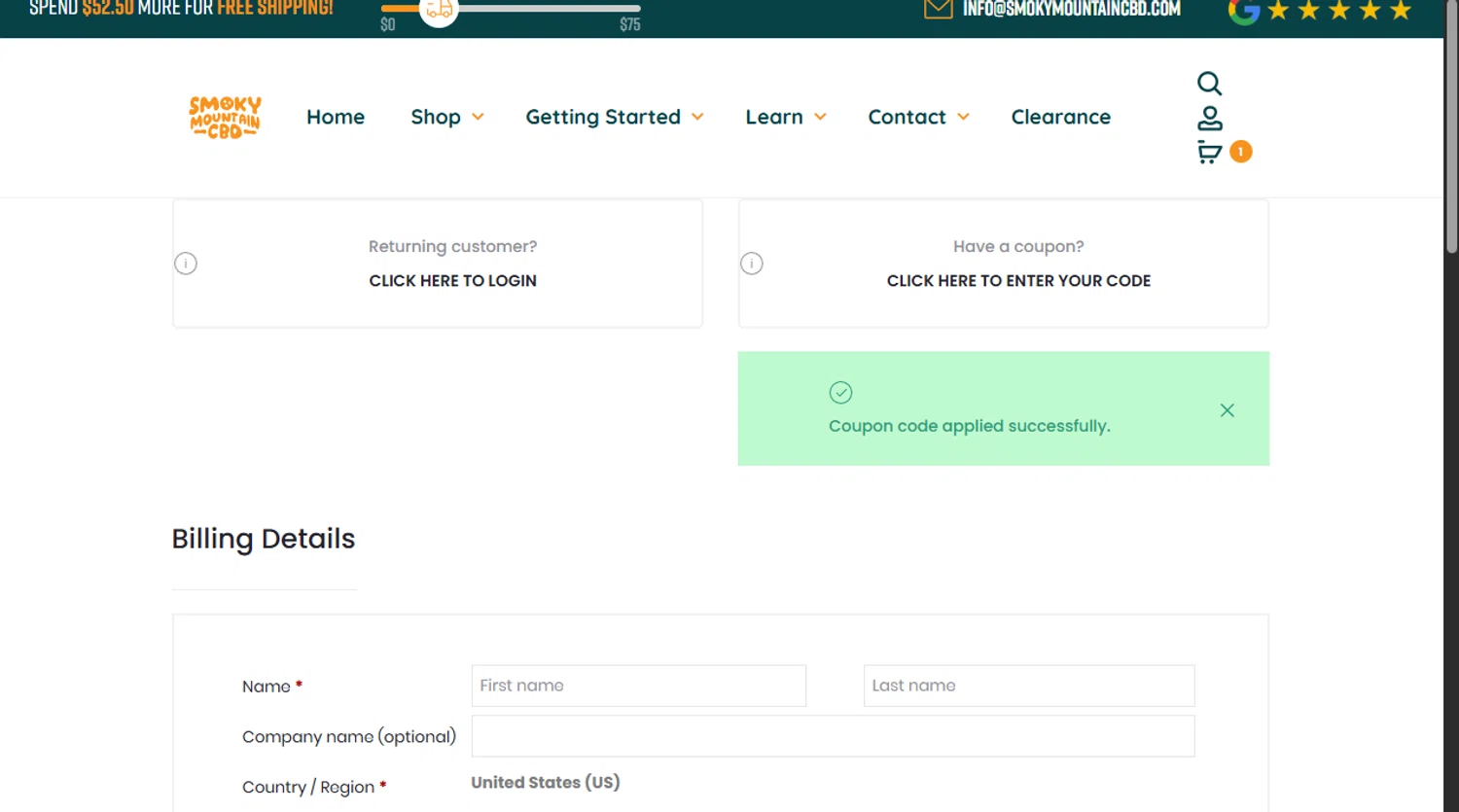This screenshot has height=812, width=1459.
Task: Go to the Home page
Action: pyautogui.click(x=336, y=117)
